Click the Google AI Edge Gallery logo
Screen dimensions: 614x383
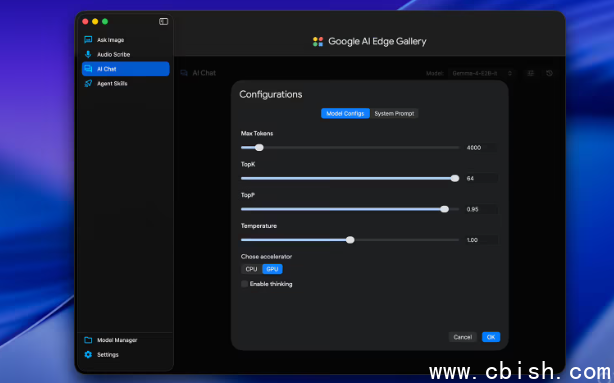click(x=318, y=42)
